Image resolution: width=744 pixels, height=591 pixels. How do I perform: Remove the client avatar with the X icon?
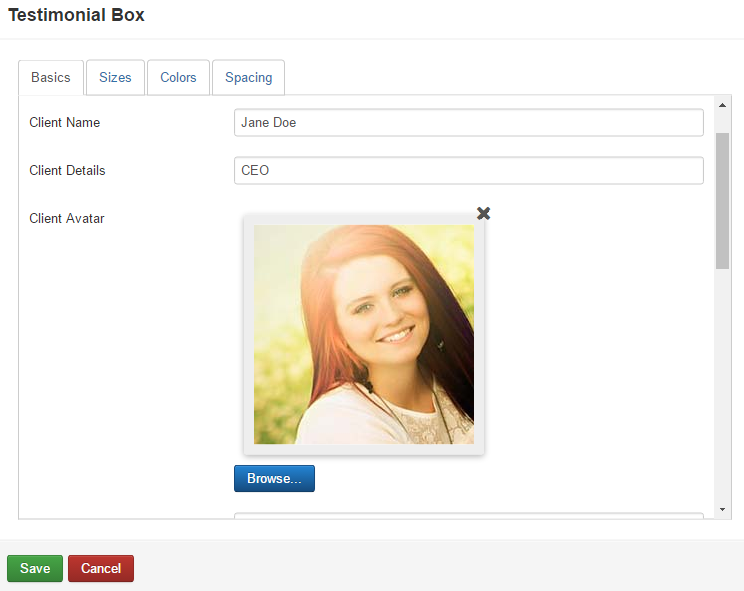[x=483, y=213]
